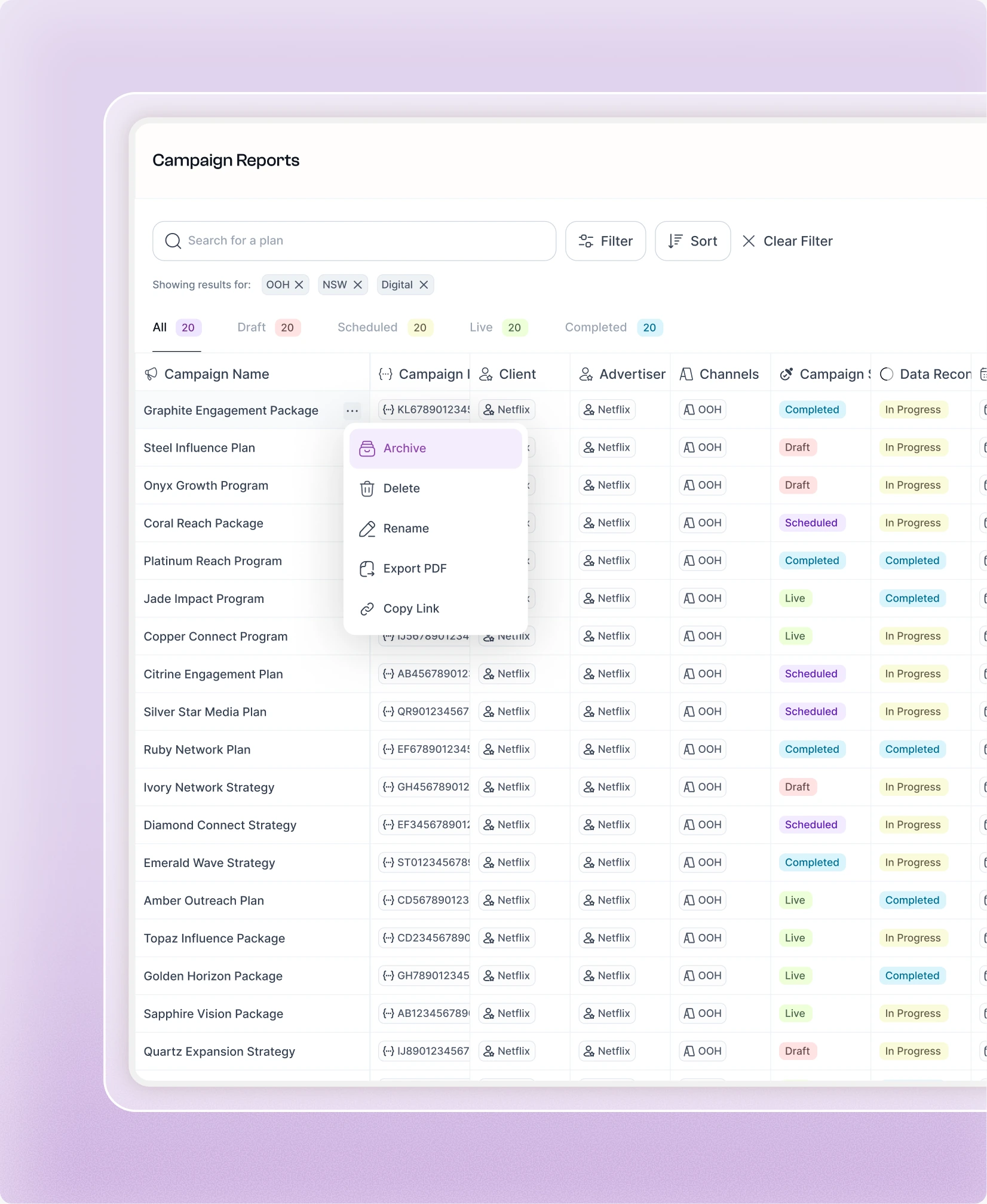Select Export PDF in the context menu
Viewport: 987px width, 1204px height.
[436, 569]
